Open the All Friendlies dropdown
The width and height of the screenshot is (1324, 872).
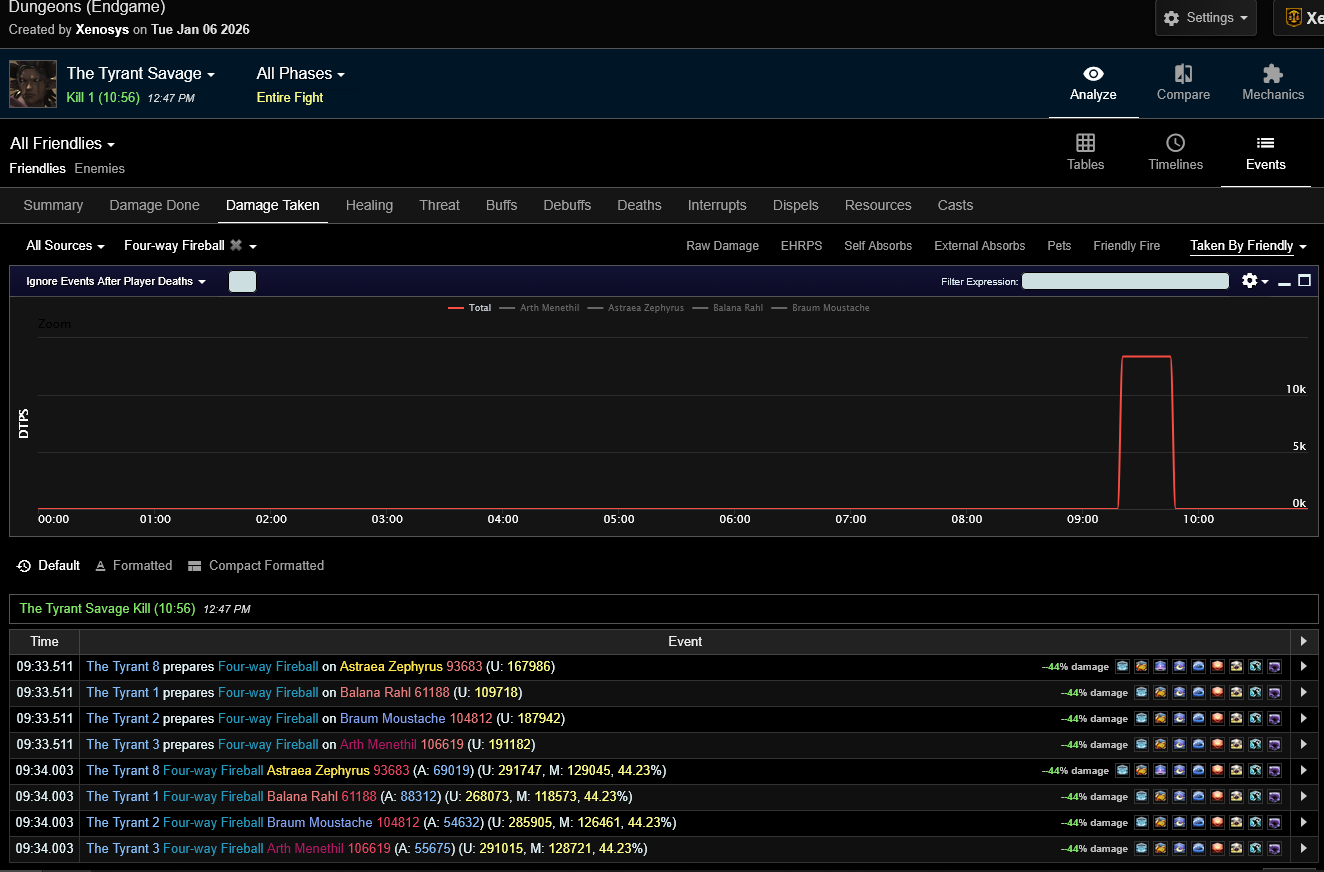[x=62, y=143]
